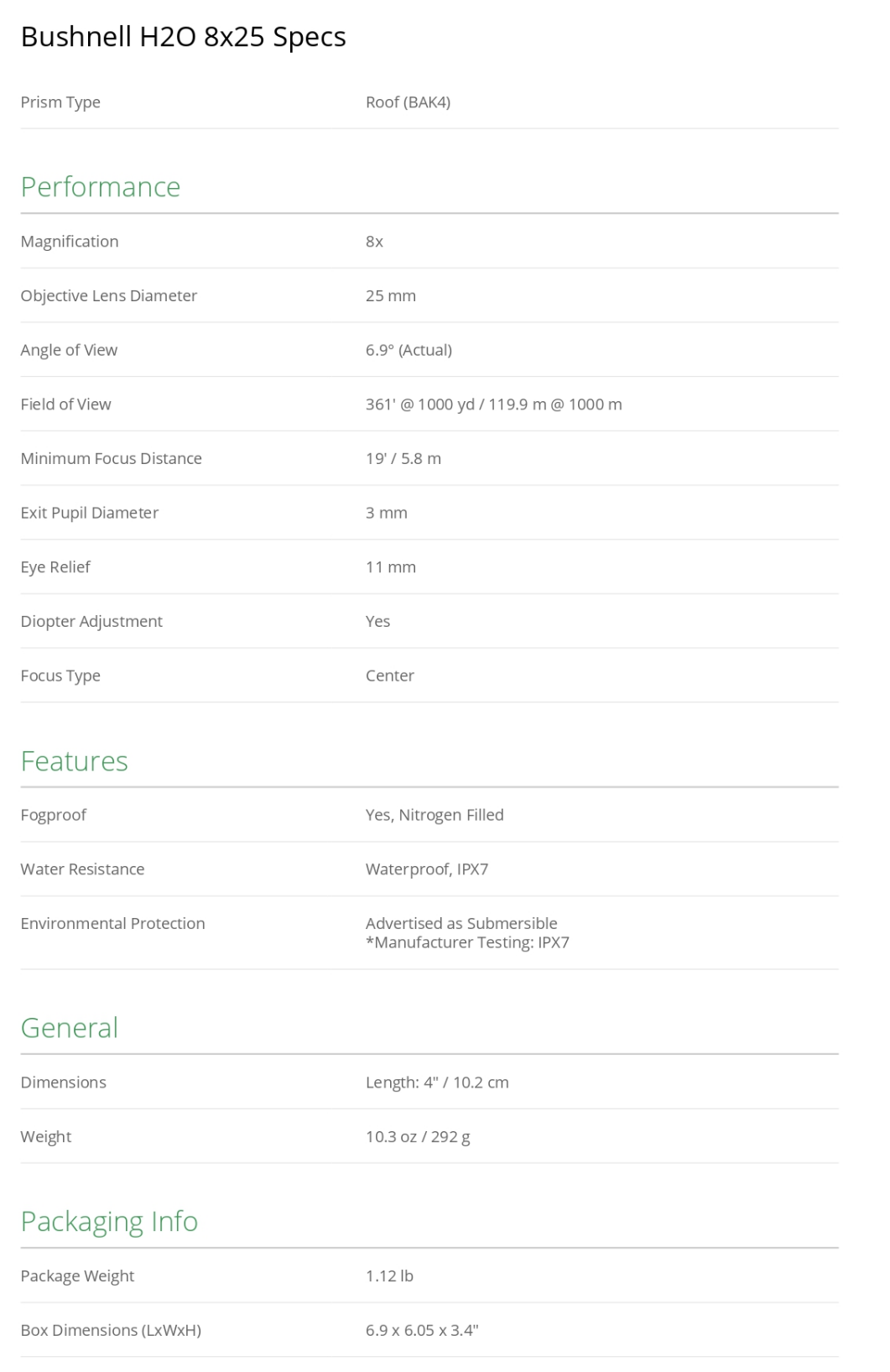The height and width of the screenshot is (1372, 890).
Task: Click the Magnification row label
Action: coord(70,242)
